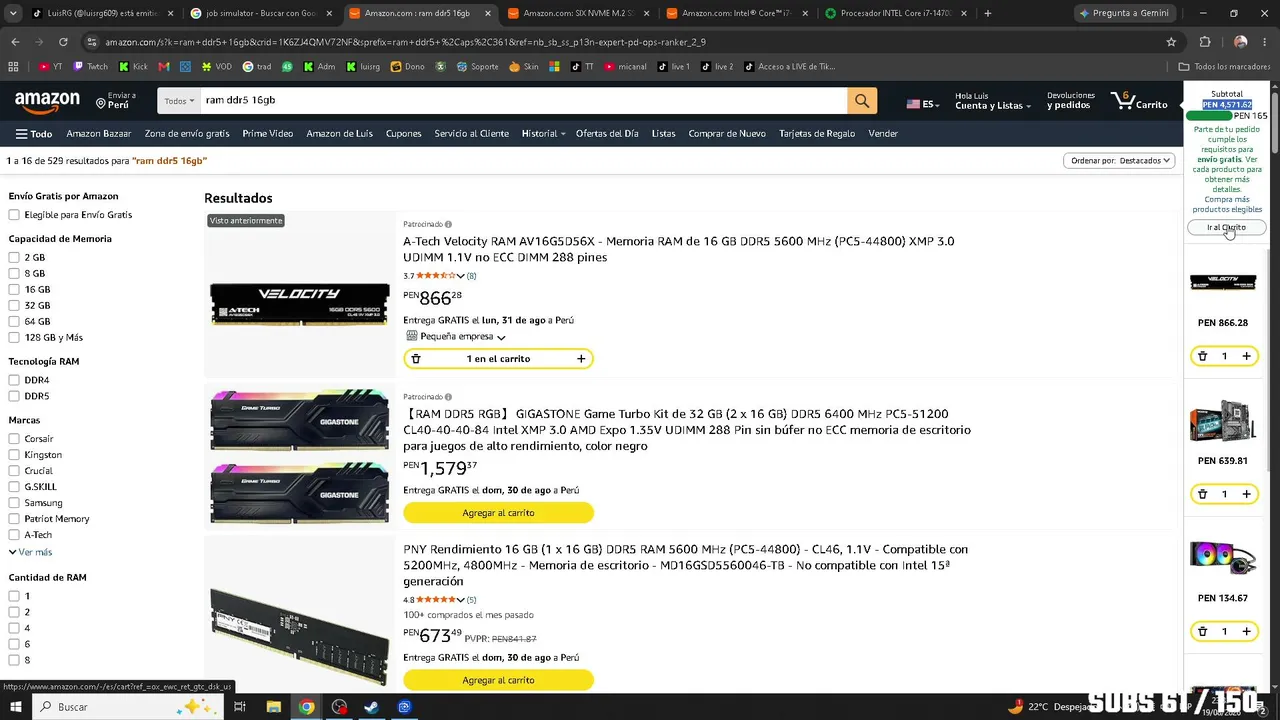Open the browser extensions puzzle icon
Image resolution: width=1280 pixels, height=720 pixels.
click(x=1205, y=42)
